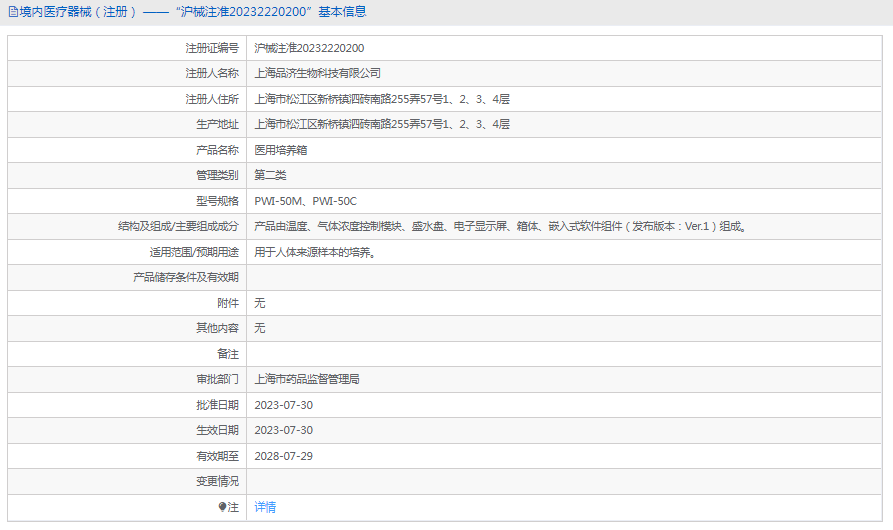
Task: Open the 详情 link
Action: [x=265, y=507]
